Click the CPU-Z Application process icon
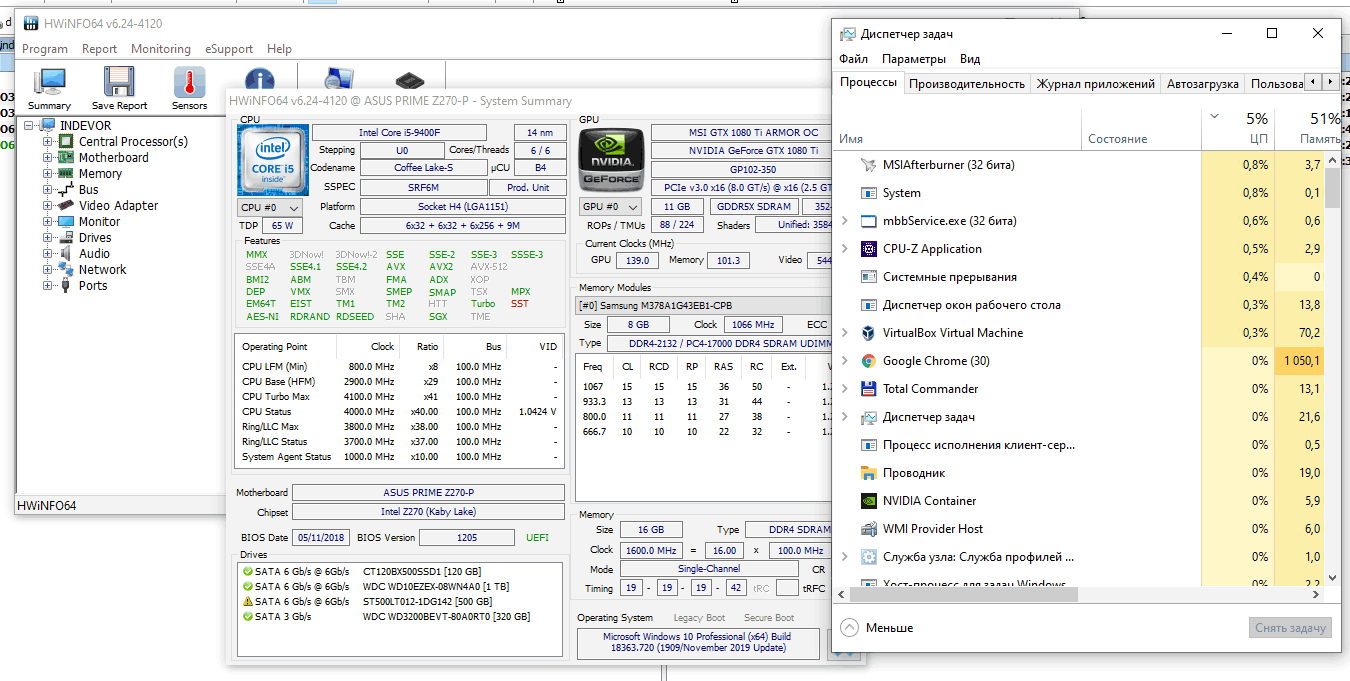1350x681 pixels. click(868, 249)
